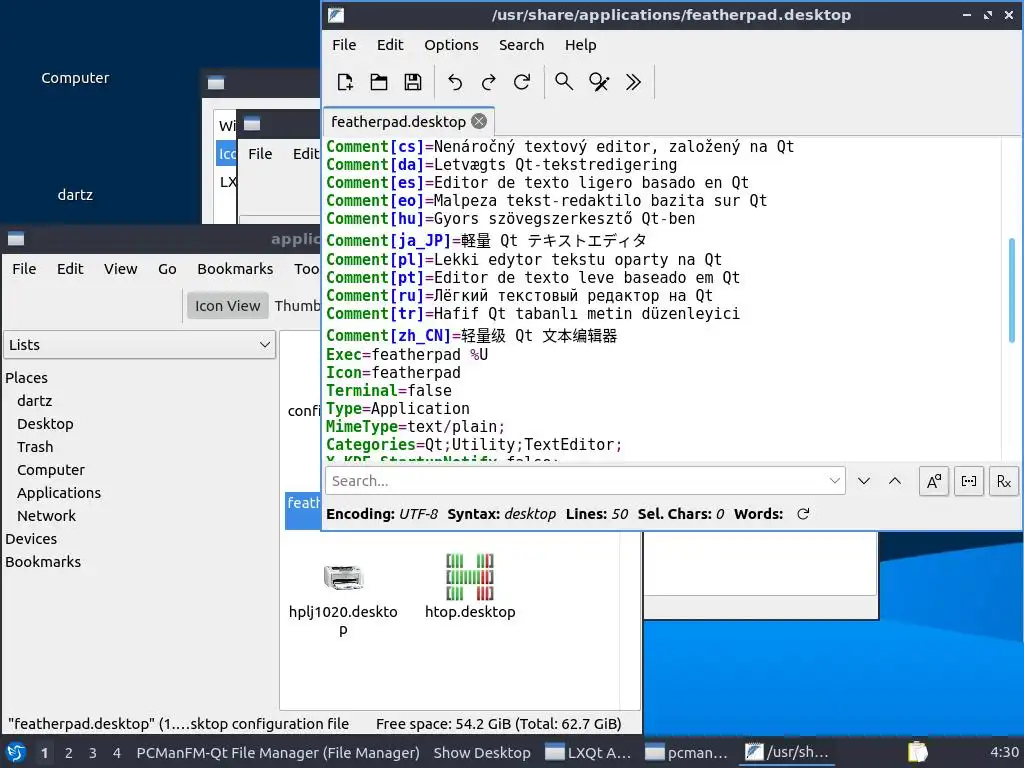This screenshot has height=768, width=1024.
Task: Show more toolbar items via double chevron
Action: click(x=633, y=82)
